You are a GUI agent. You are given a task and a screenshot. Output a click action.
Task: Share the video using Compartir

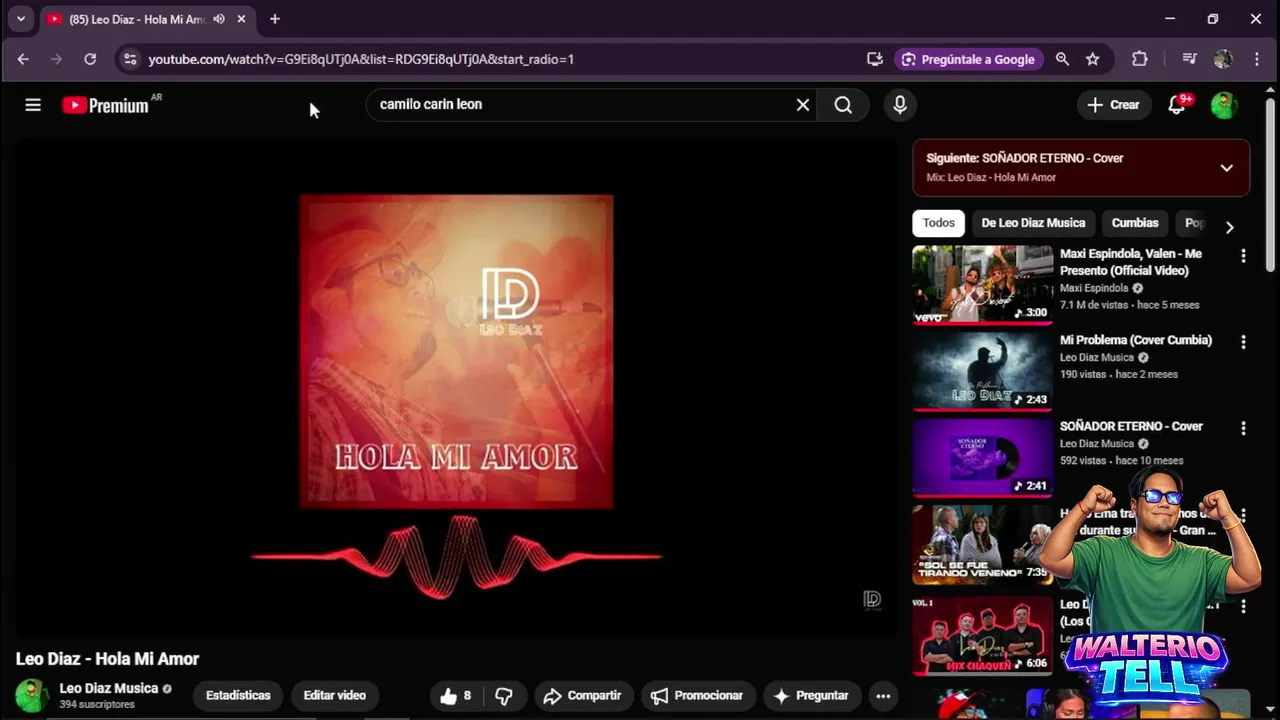[582, 696]
